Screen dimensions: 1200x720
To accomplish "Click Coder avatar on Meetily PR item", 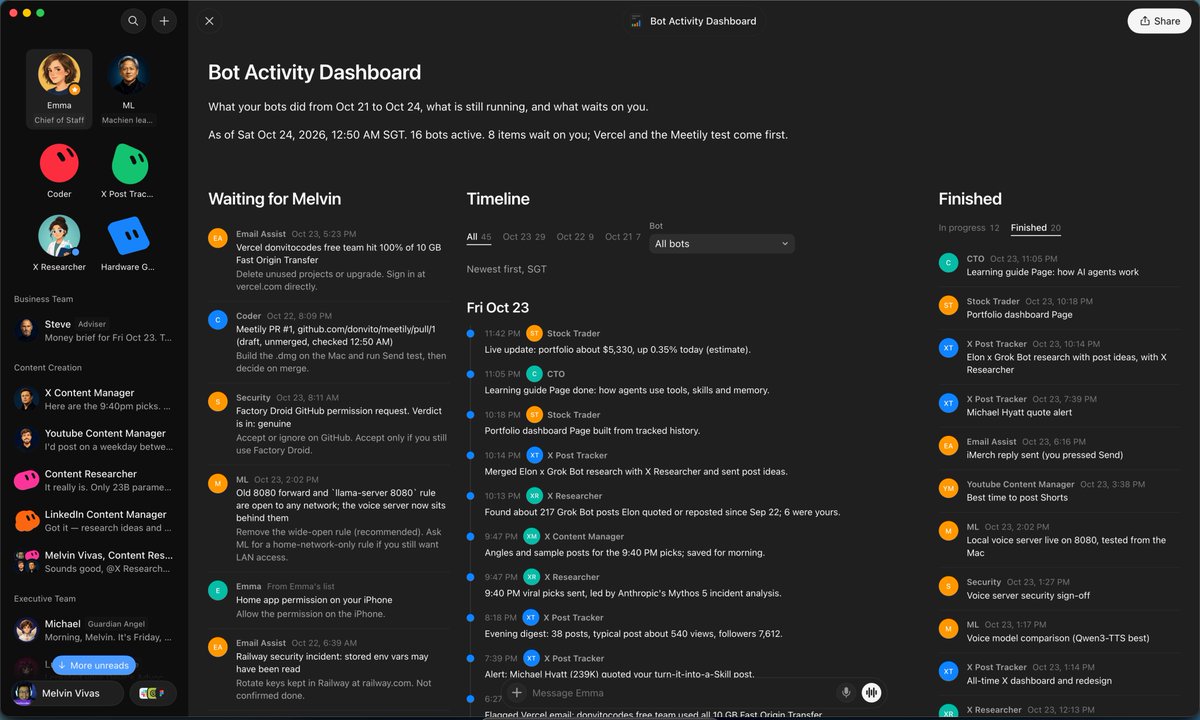I will click(218, 320).
